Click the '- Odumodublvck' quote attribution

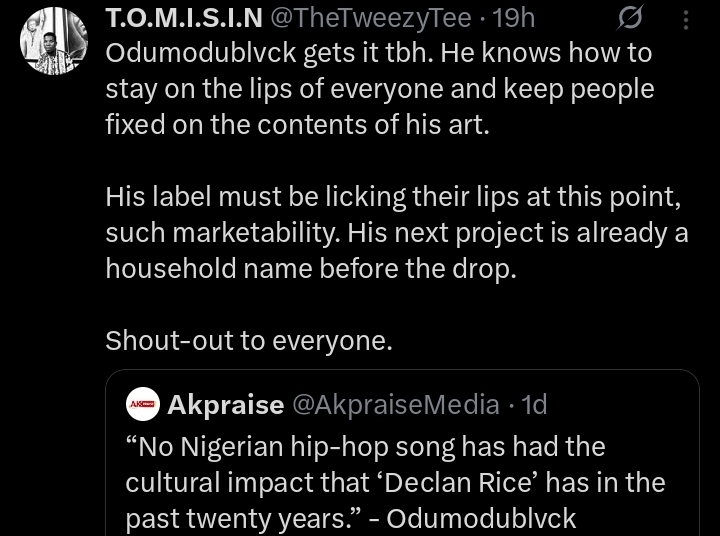click(481, 520)
